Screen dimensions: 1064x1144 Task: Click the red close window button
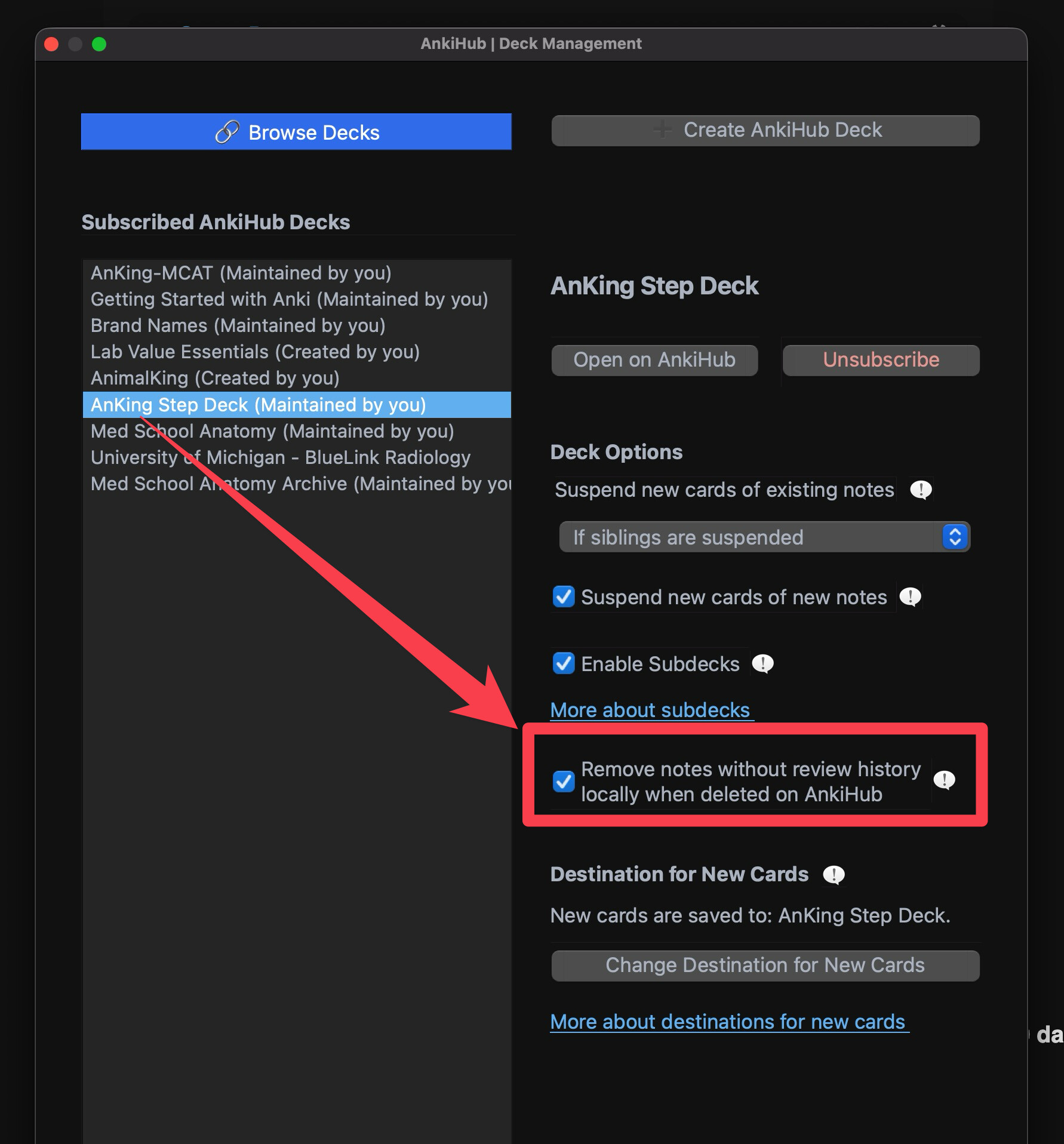(x=52, y=44)
